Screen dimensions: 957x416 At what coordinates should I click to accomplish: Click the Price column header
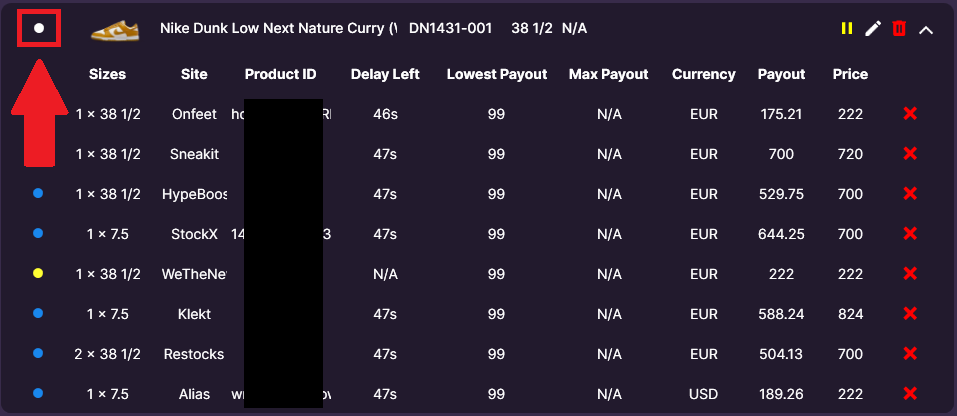pos(850,74)
